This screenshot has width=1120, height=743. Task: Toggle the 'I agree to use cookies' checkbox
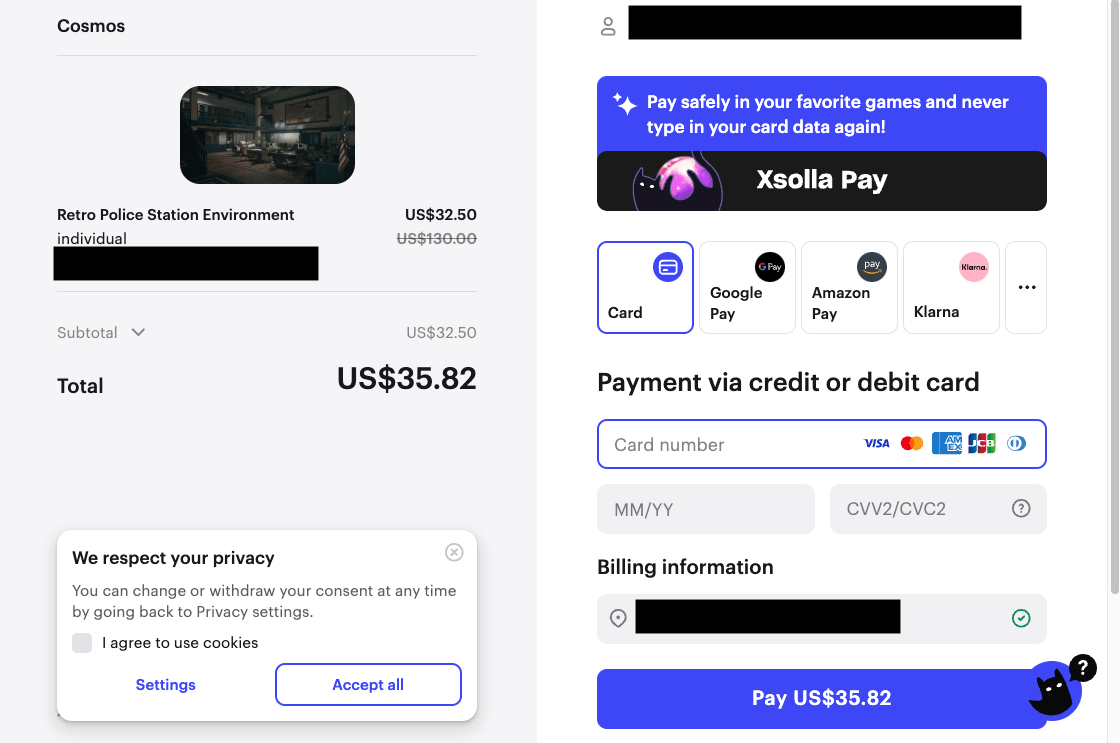tap(82, 643)
